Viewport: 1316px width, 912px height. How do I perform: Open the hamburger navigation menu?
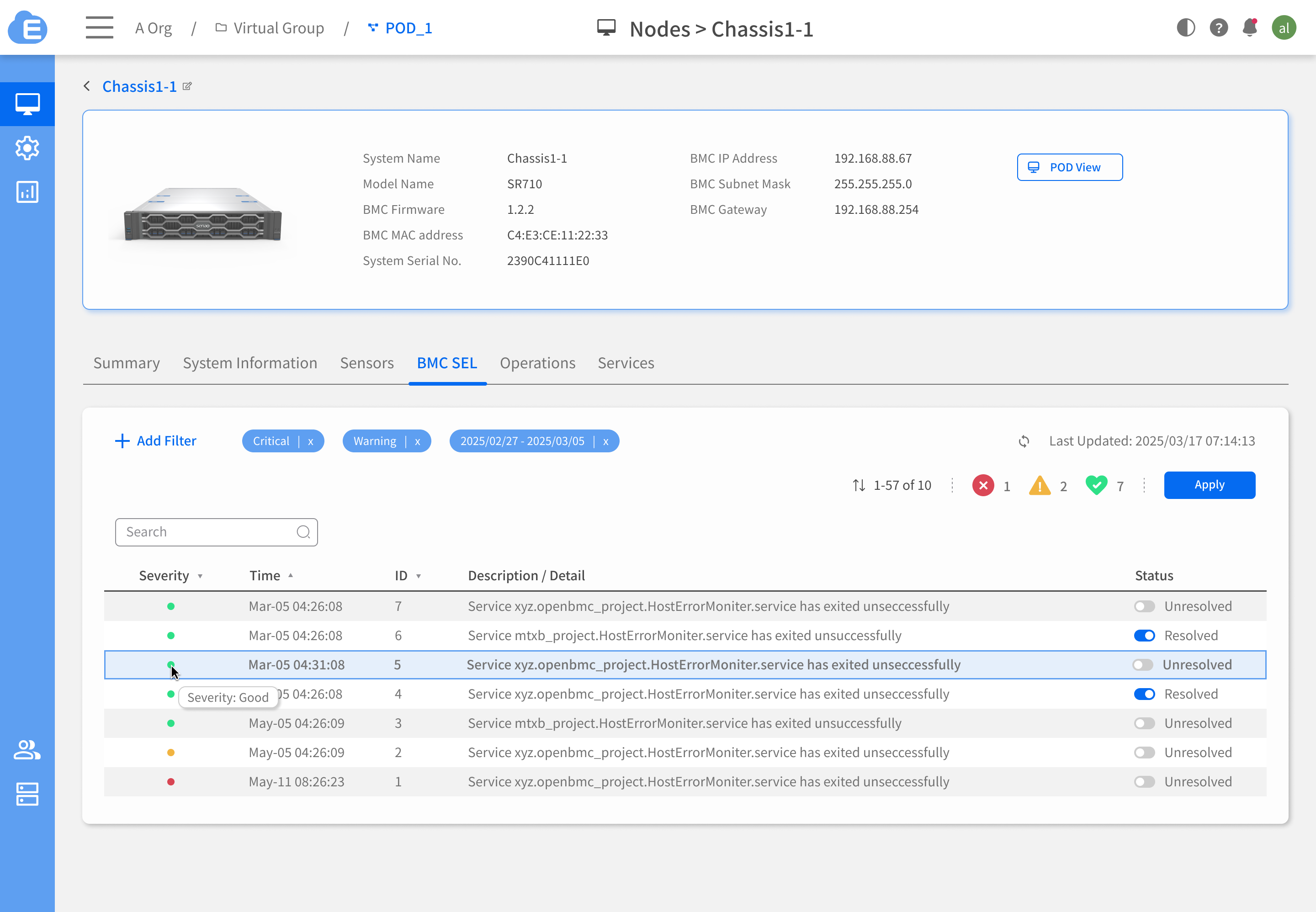[100, 27]
